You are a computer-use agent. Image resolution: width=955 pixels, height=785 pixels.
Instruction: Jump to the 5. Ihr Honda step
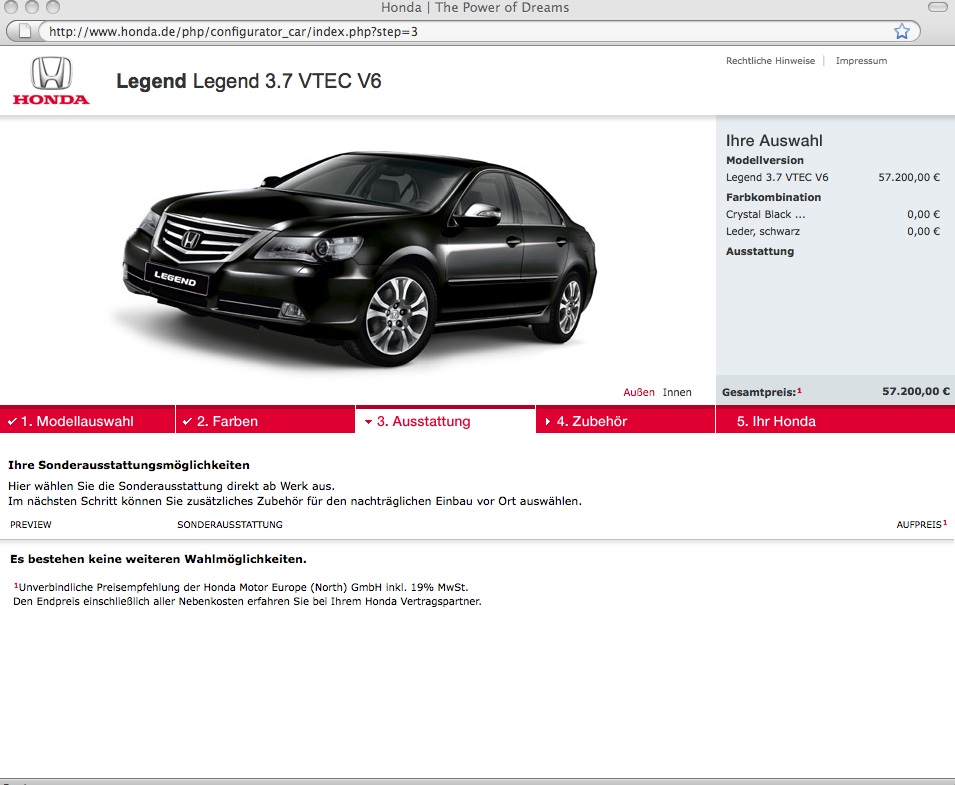pos(776,421)
